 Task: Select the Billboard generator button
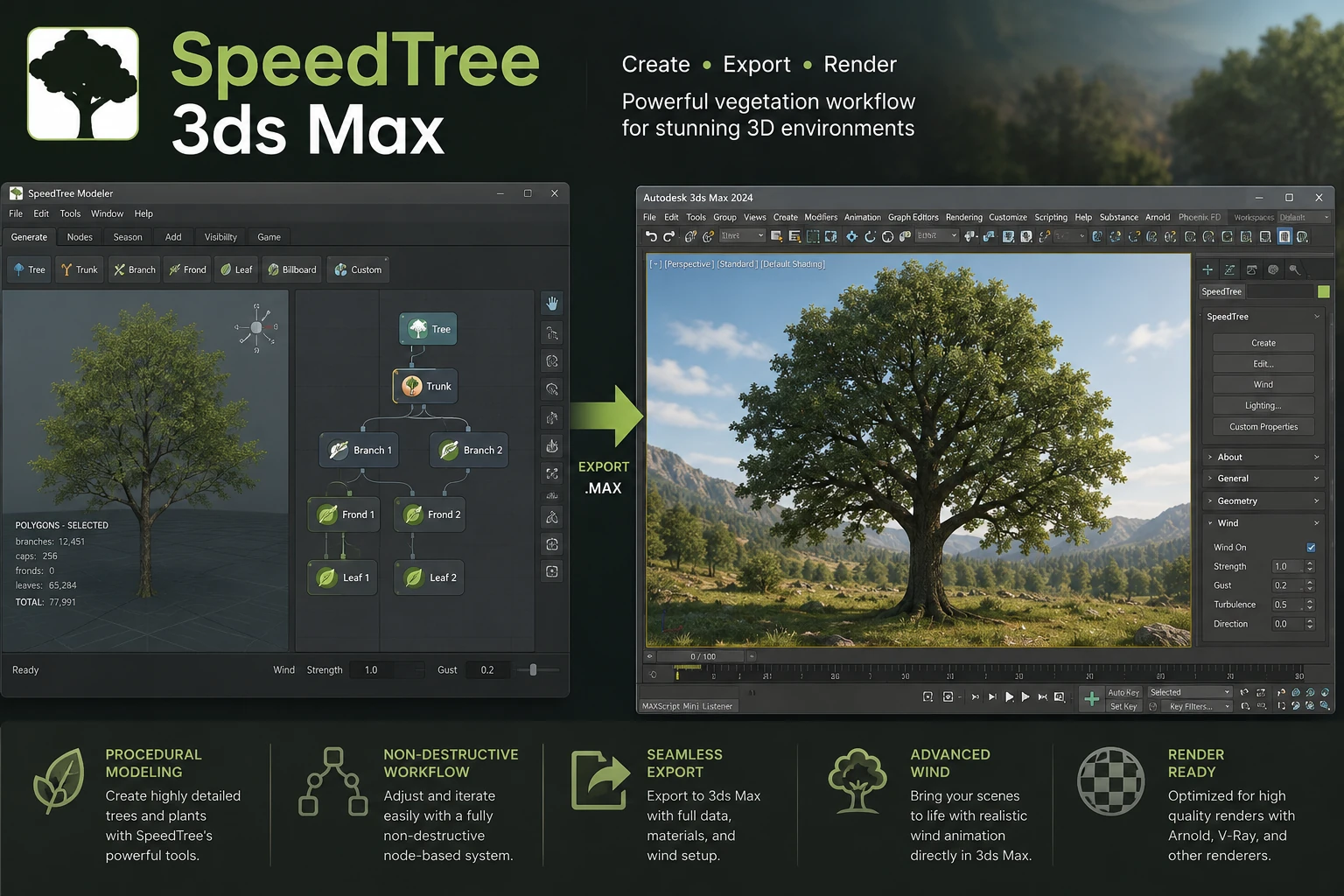click(x=291, y=269)
